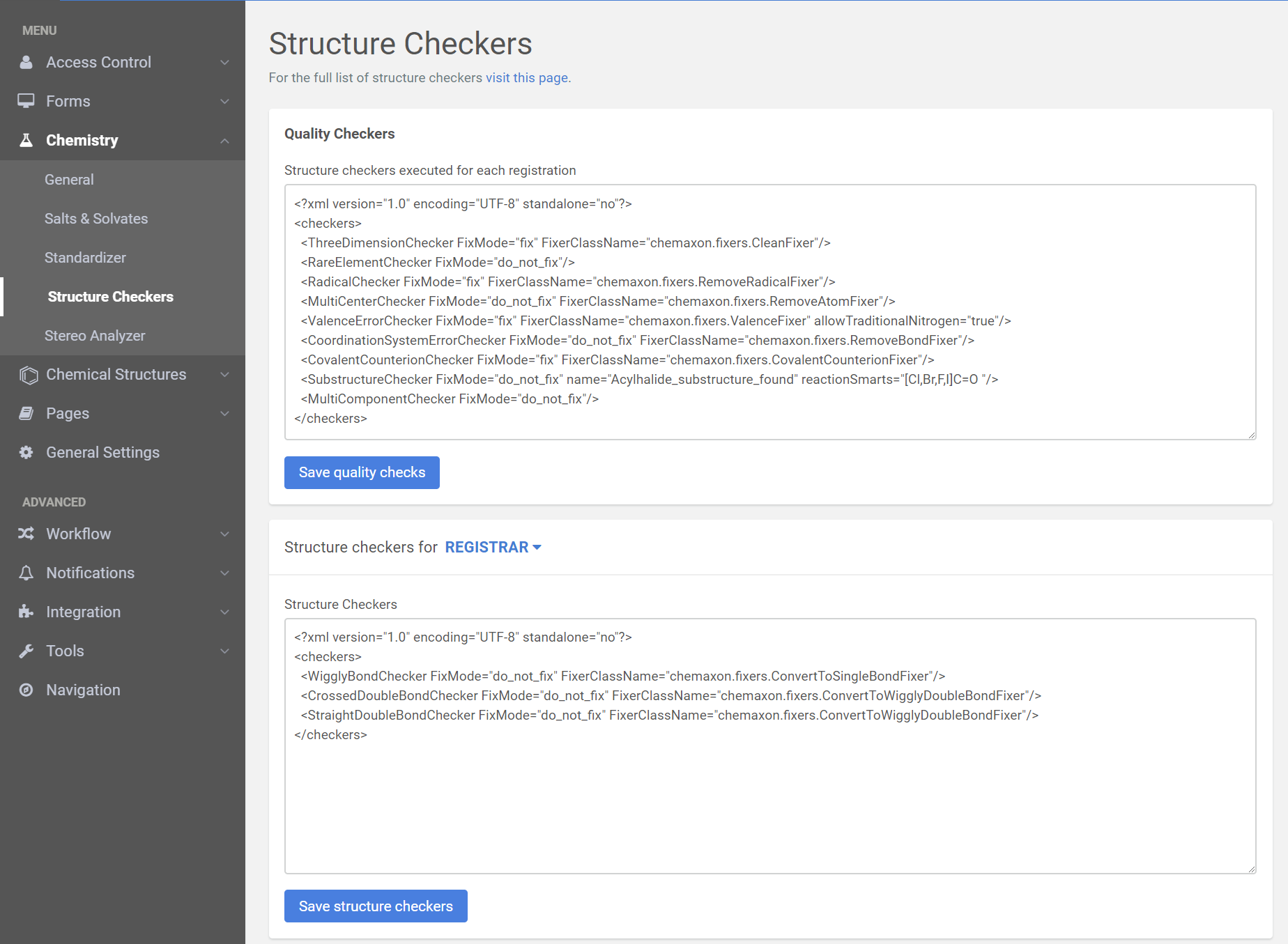Click the RadicalChecker XML line
The width and height of the screenshot is (1288, 944).
pyautogui.click(x=568, y=281)
